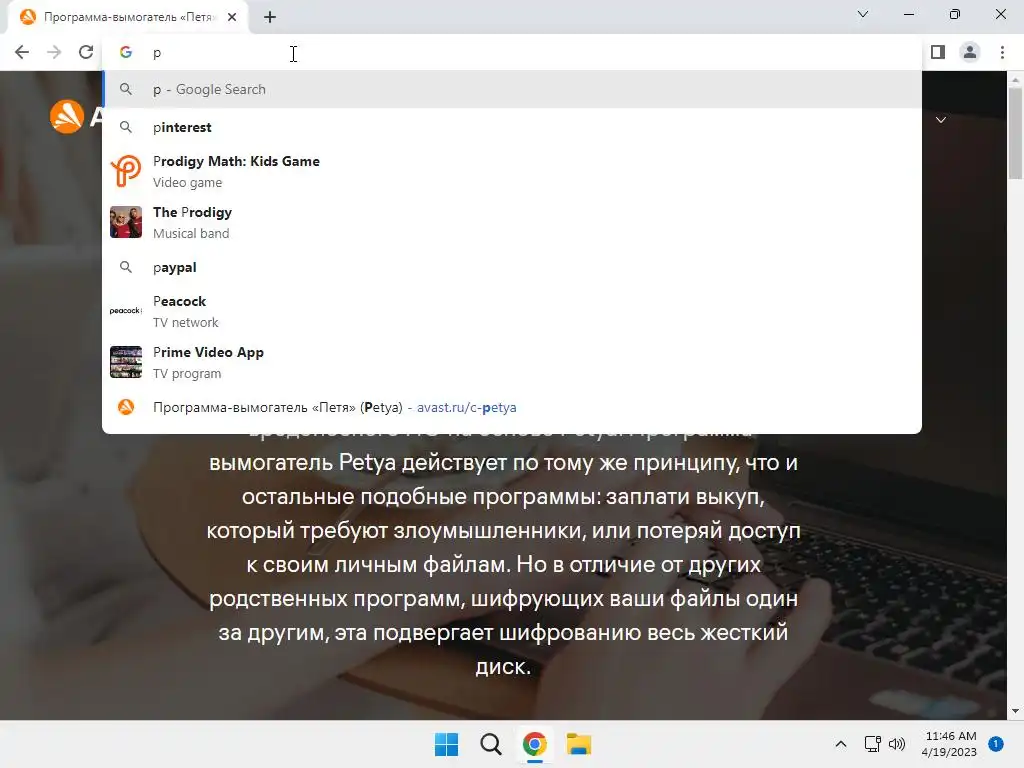1024x768 pixels.
Task: Click the Avast logo on the page
Action: (68, 116)
